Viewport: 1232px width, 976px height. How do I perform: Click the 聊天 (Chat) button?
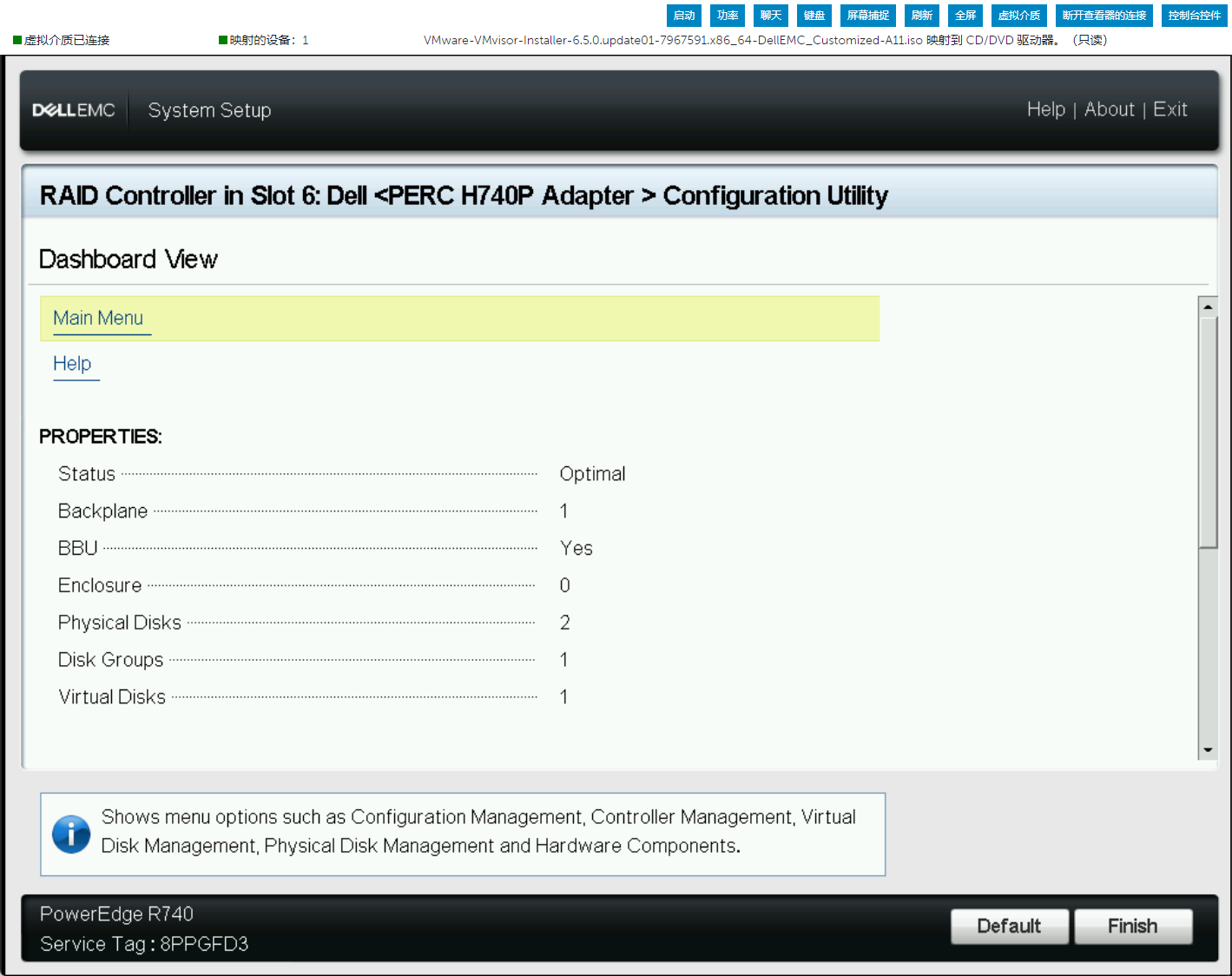pyautogui.click(x=771, y=16)
